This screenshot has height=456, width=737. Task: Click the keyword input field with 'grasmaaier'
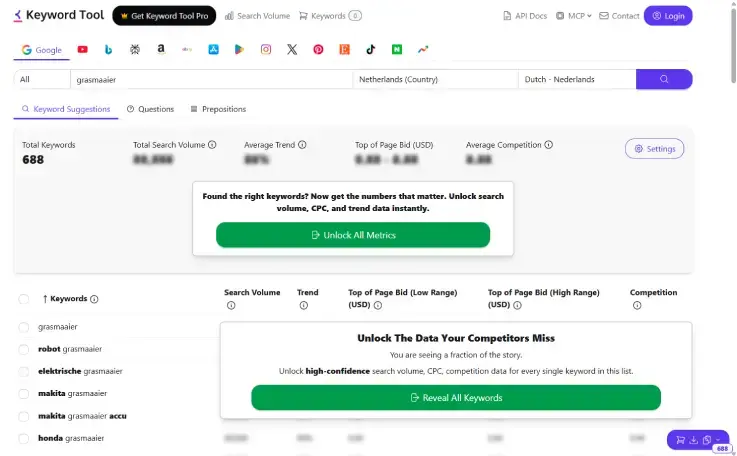click(x=212, y=79)
